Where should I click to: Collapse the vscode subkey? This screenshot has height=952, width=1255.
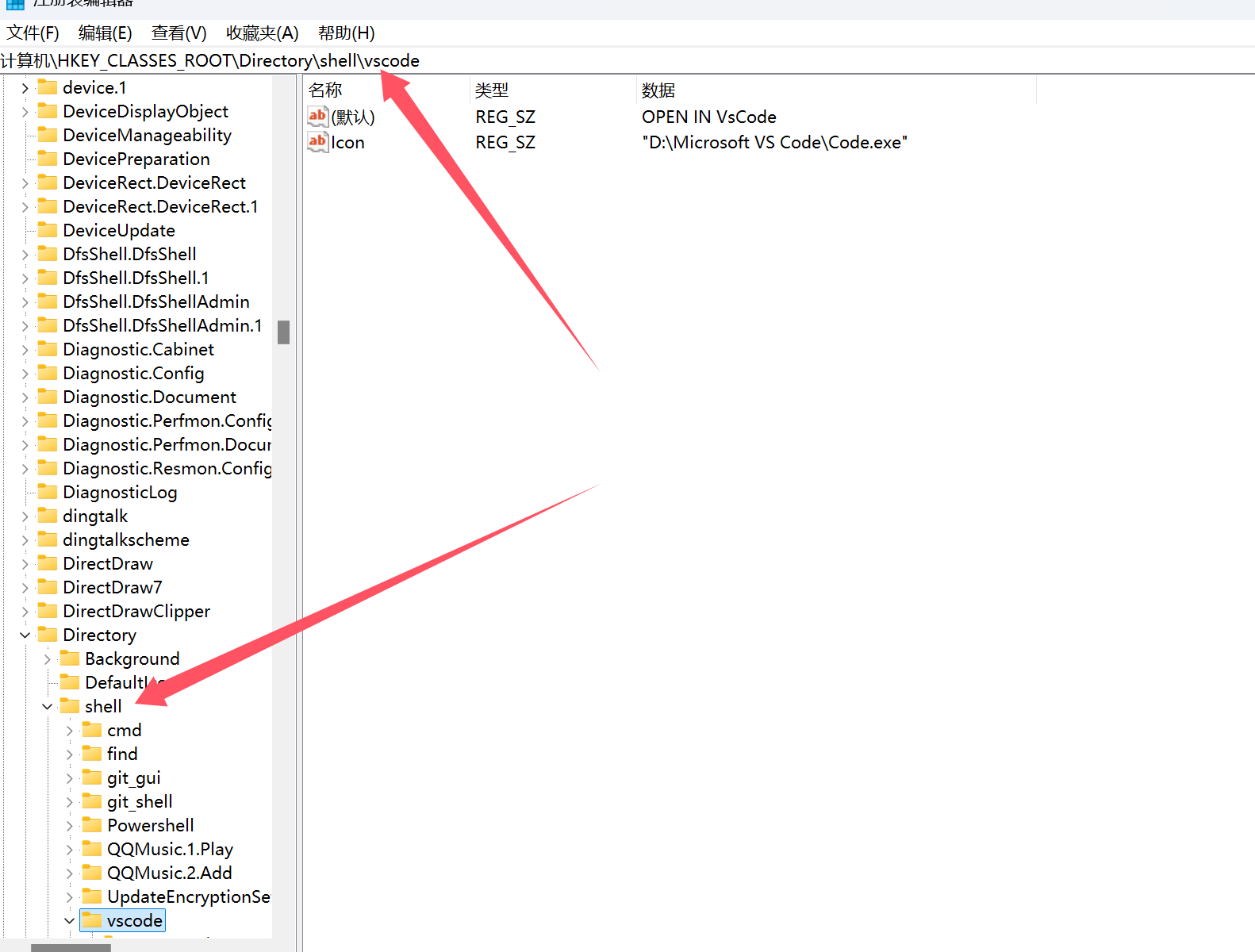(x=69, y=921)
